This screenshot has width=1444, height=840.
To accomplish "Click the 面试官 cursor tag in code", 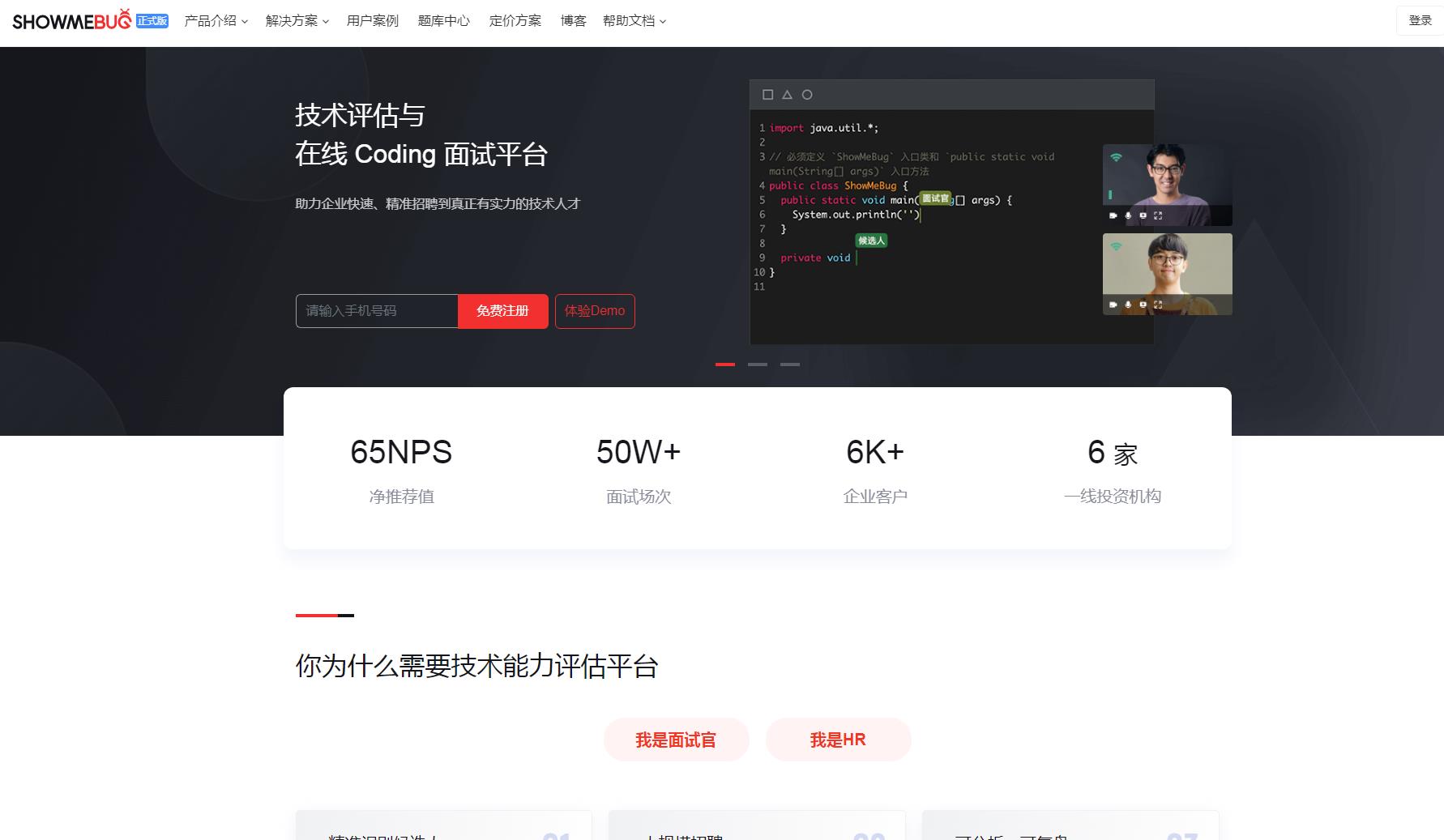I will point(935,198).
